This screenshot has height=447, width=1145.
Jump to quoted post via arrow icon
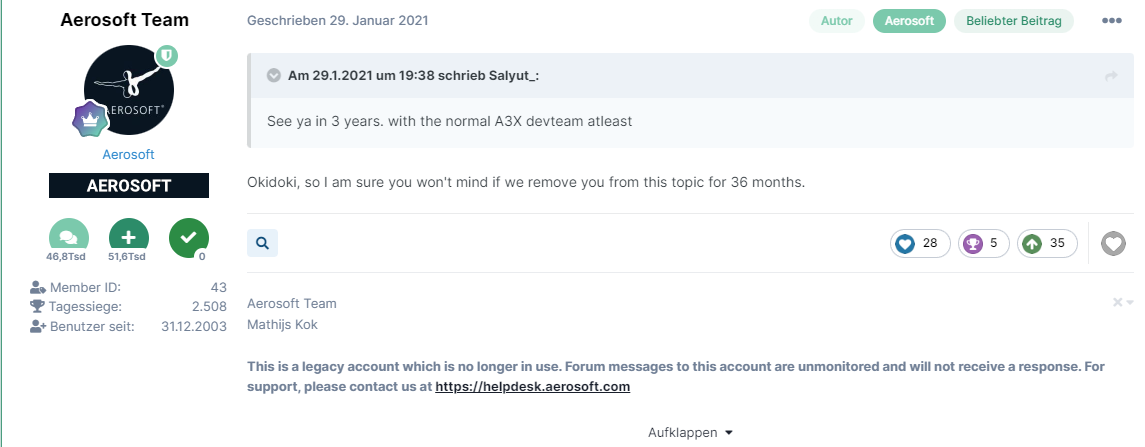[x=1110, y=76]
